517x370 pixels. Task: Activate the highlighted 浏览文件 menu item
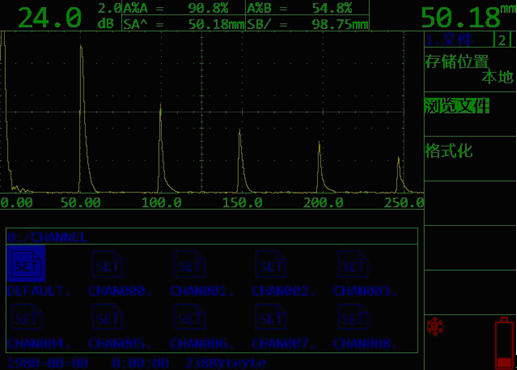(457, 106)
